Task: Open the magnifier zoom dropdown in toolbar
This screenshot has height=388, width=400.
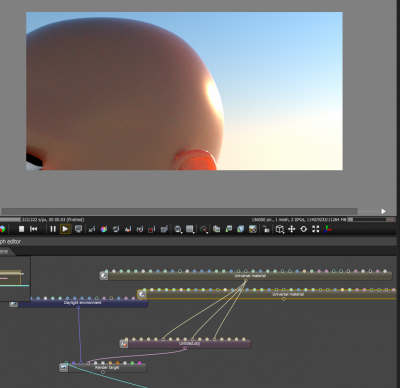Action: (178, 229)
